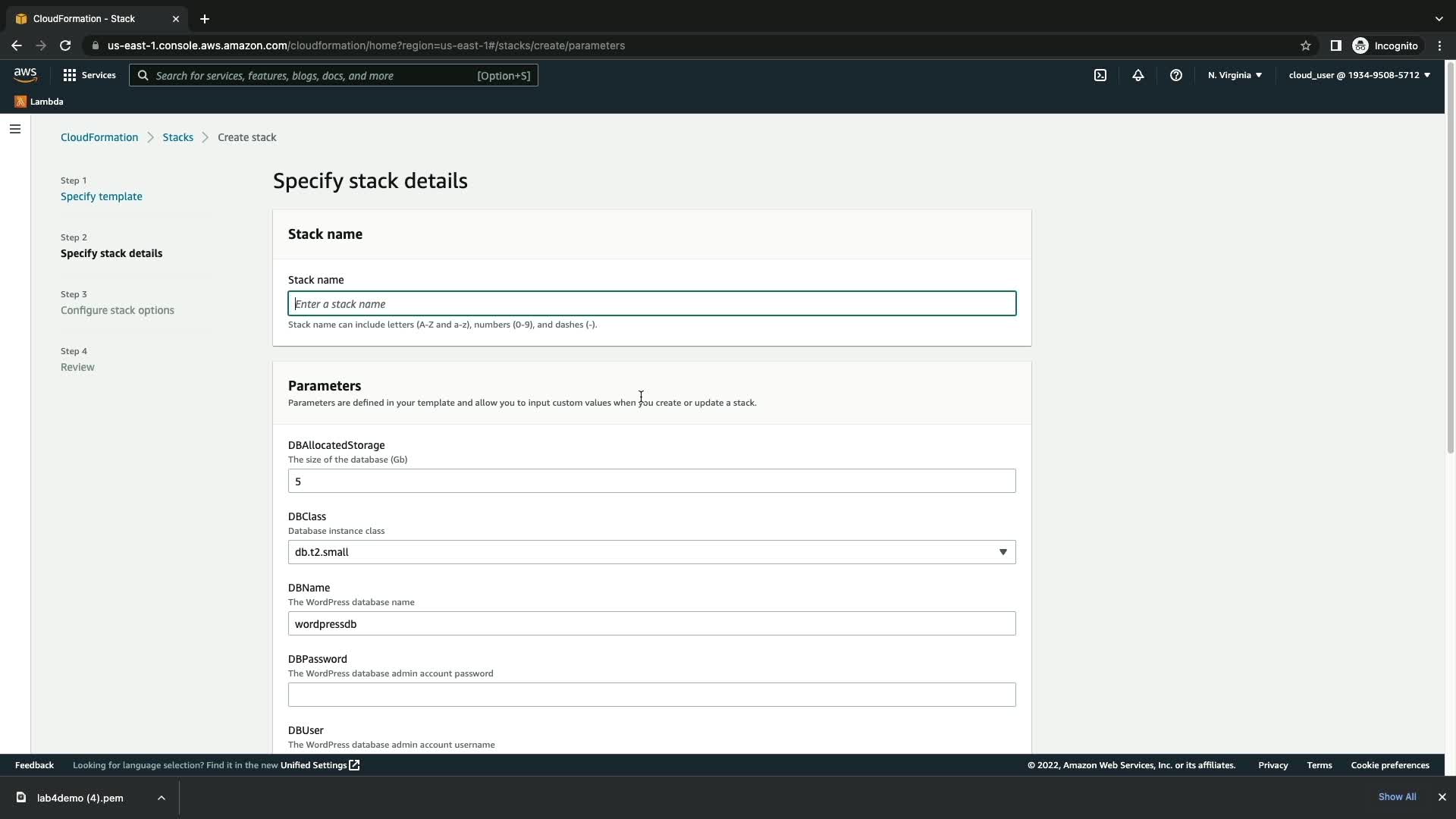Click the CloudFormation breadcrumb link
This screenshot has width=1456, height=819.
pyautogui.click(x=99, y=137)
